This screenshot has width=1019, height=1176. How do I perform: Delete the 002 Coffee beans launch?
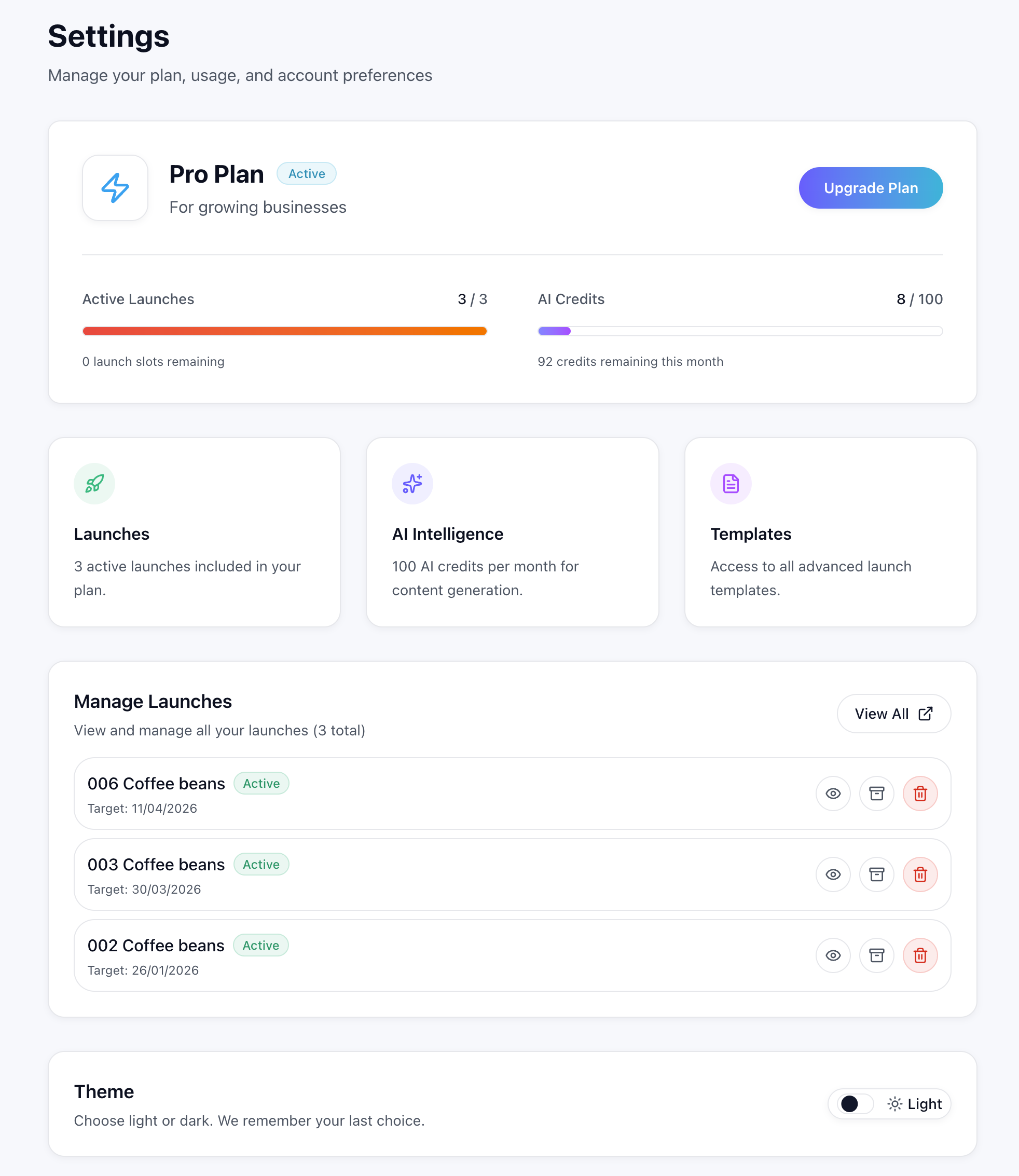pos(920,955)
